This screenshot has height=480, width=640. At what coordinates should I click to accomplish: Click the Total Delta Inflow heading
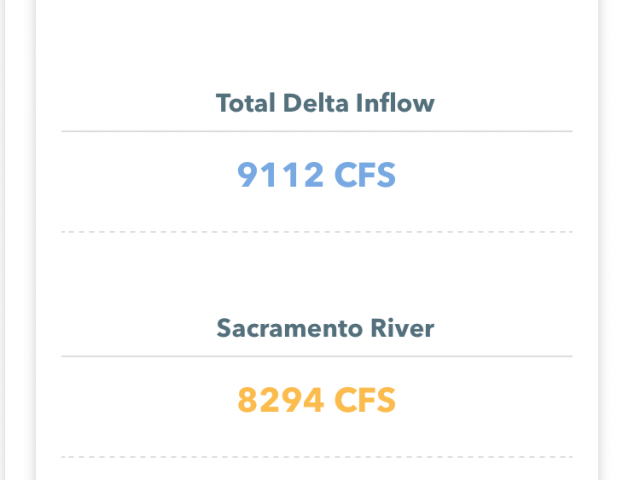tap(325, 103)
